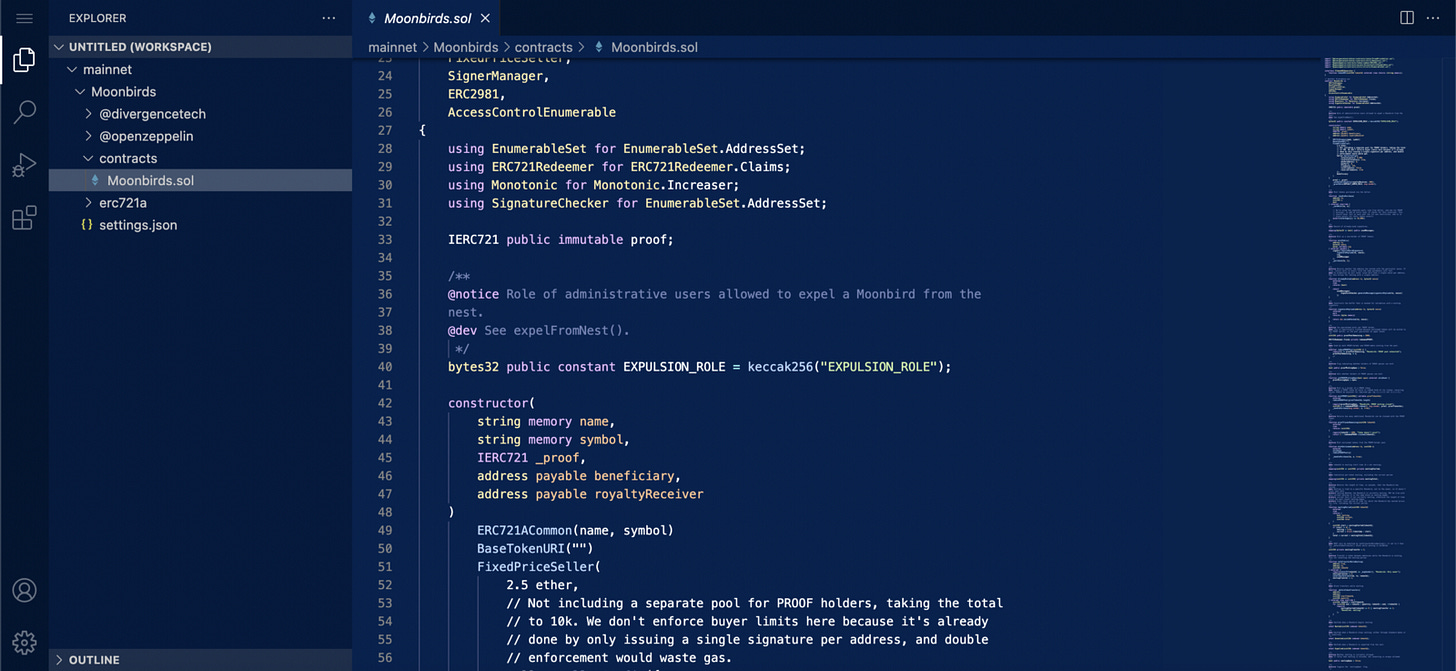This screenshot has height=671, width=1456.
Task: Click AccessControlEnumerable on line 26
Action: (x=532, y=112)
